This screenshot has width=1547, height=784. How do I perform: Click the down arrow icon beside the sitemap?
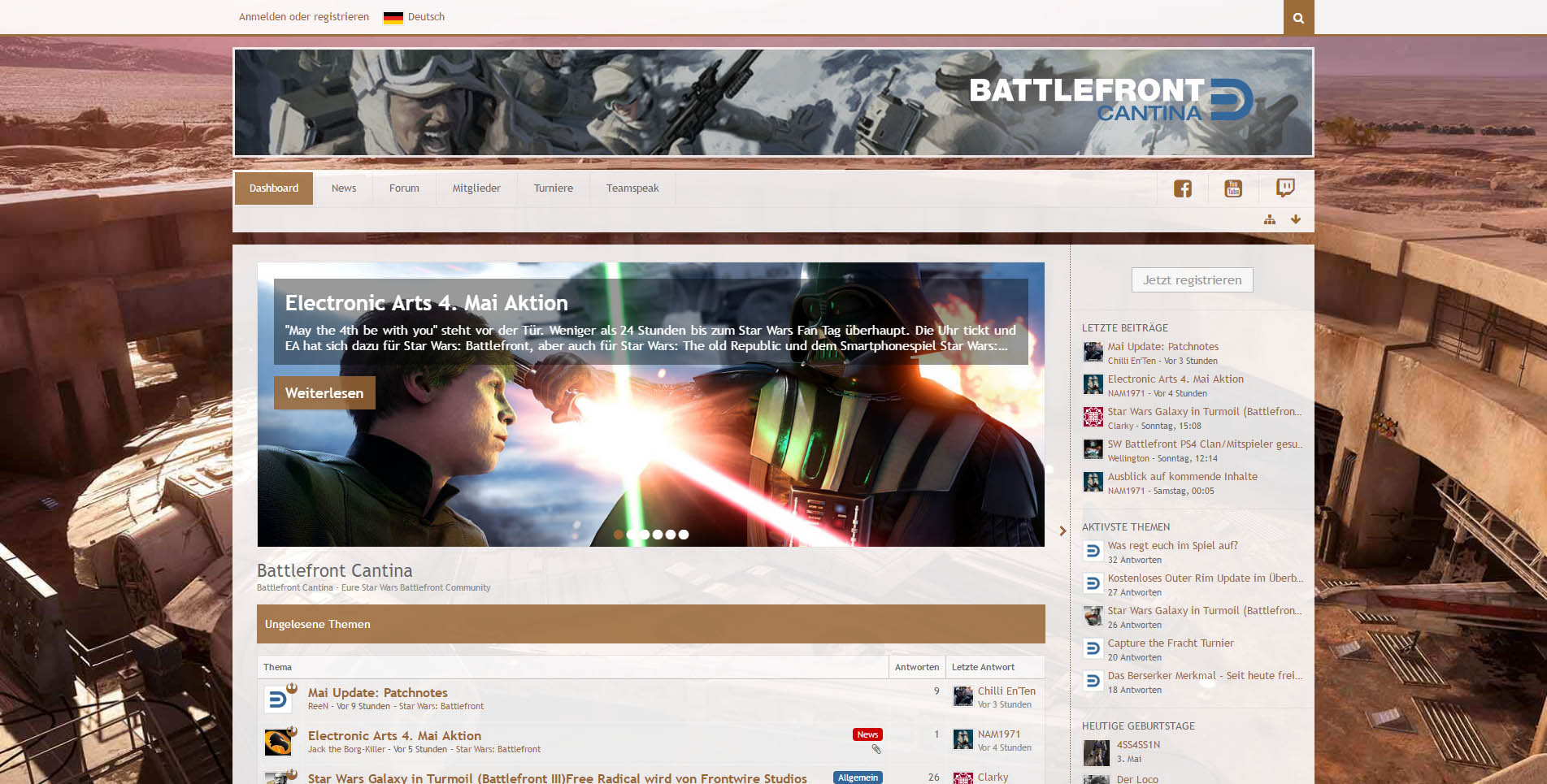pos(1296,219)
